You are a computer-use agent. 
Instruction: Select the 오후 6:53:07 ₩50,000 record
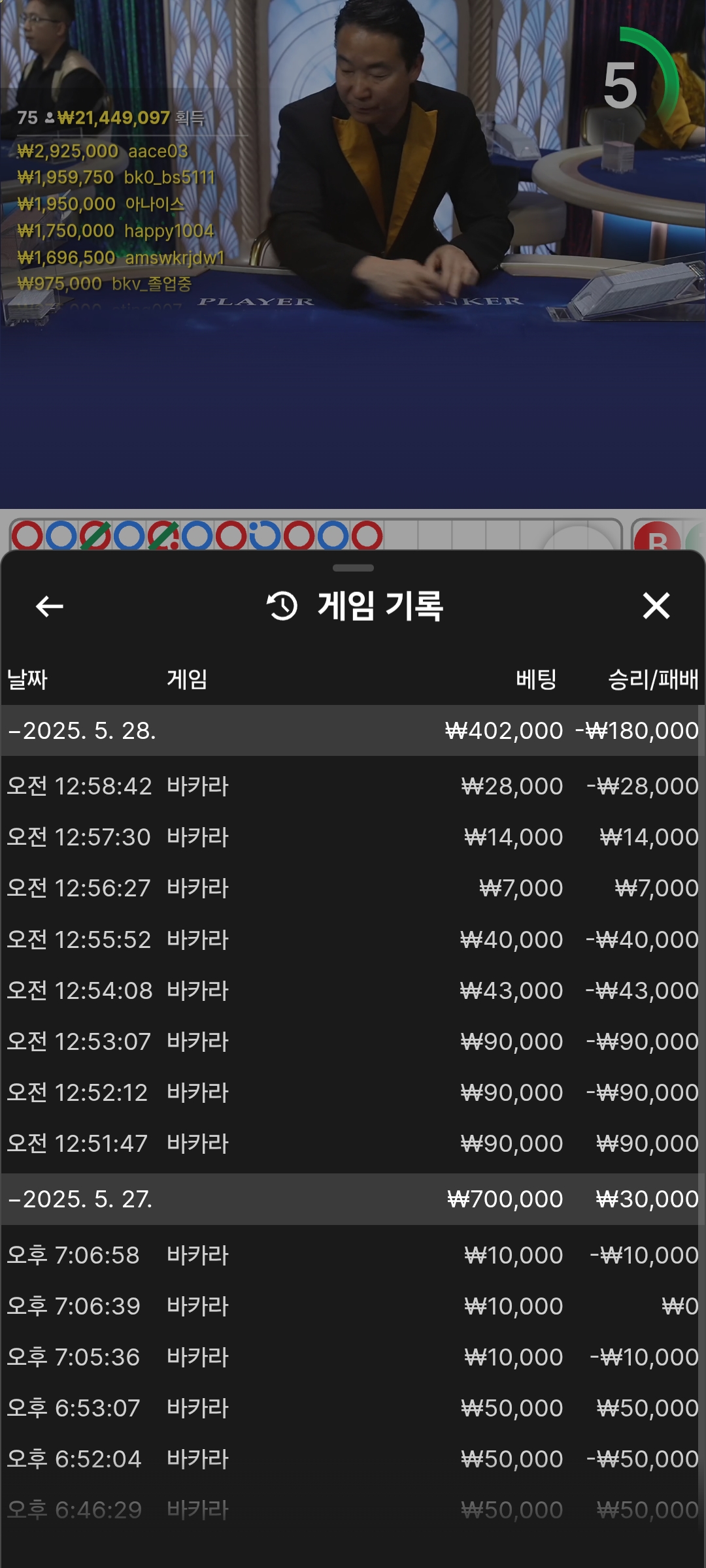click(353, 1408)
